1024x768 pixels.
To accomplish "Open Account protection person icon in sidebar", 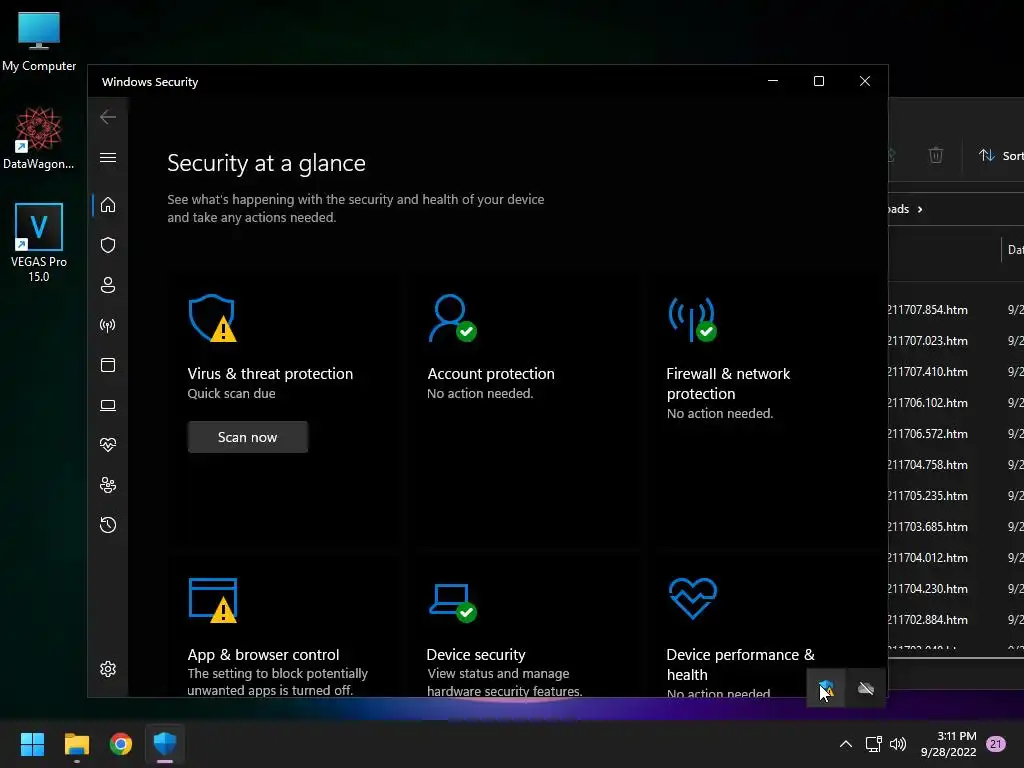I will tap(108, 285).
